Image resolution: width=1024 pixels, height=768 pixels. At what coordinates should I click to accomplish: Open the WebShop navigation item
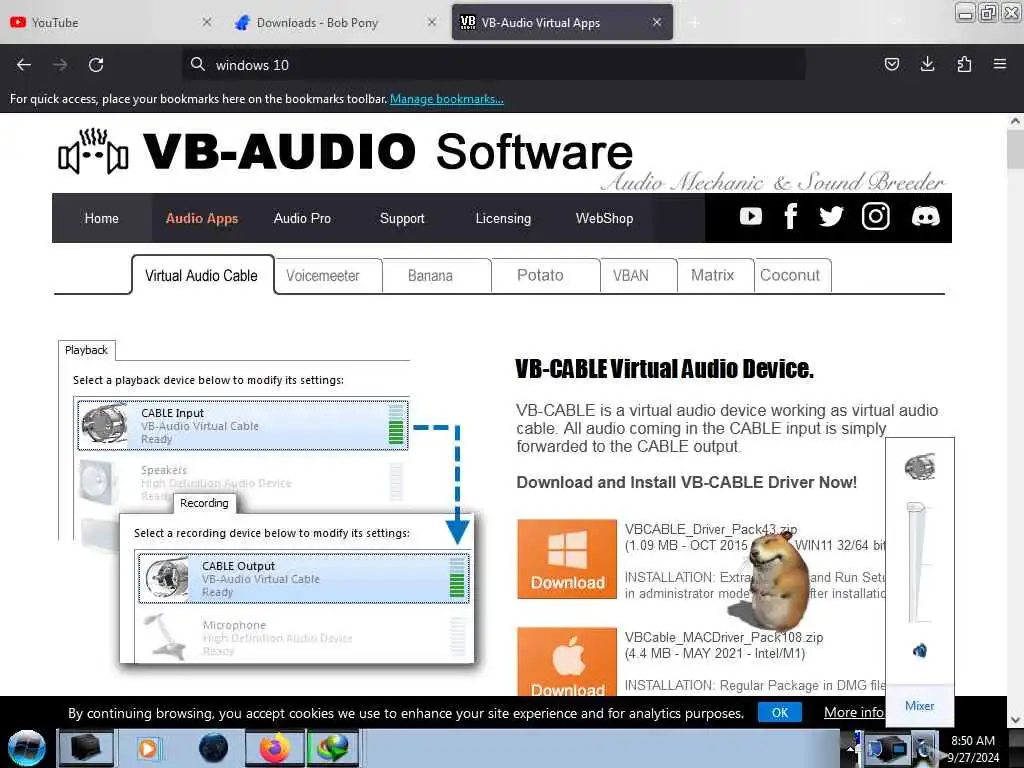[604, 218]
